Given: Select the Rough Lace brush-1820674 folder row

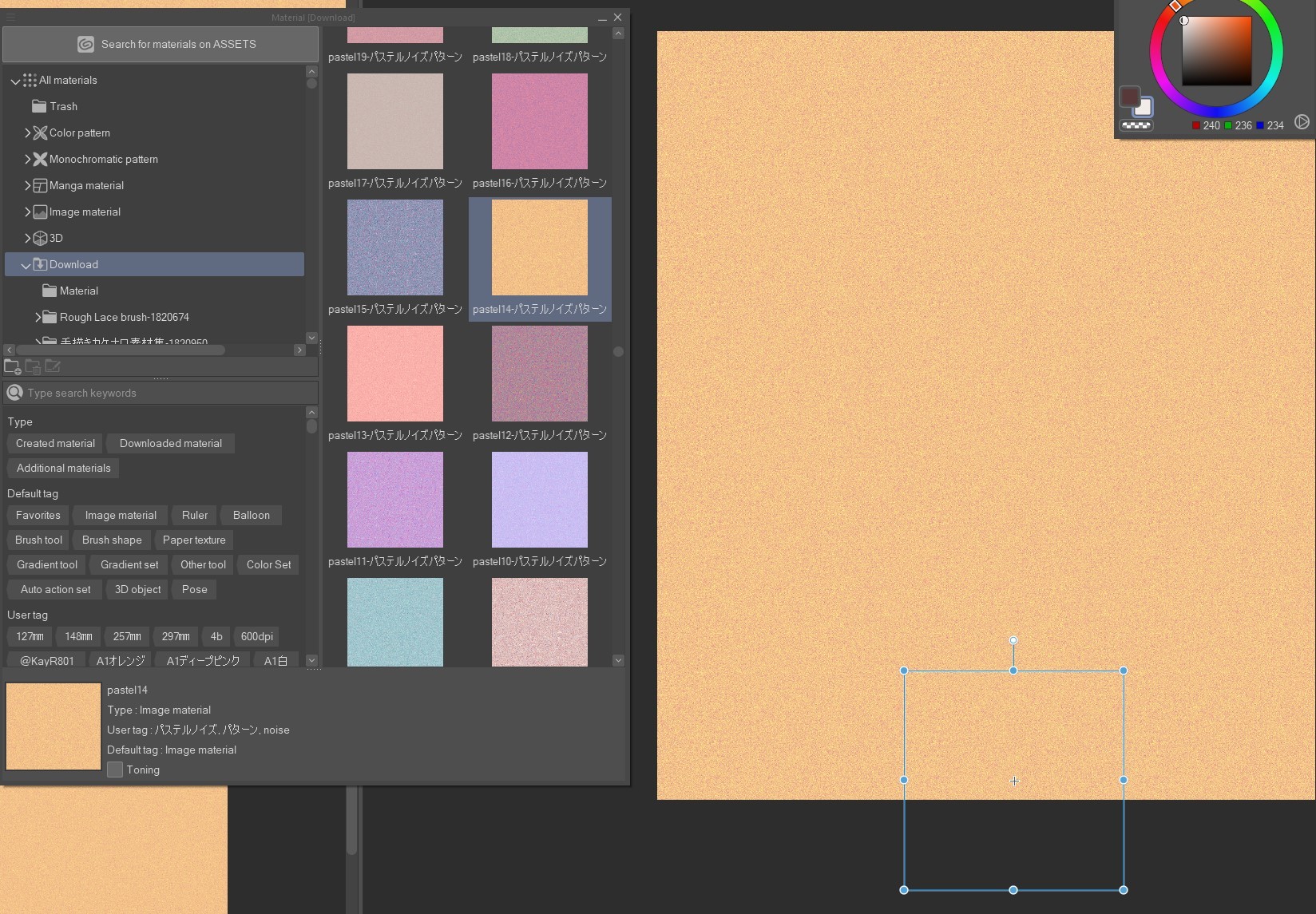Looking at the screenshot, I should 154,317.
